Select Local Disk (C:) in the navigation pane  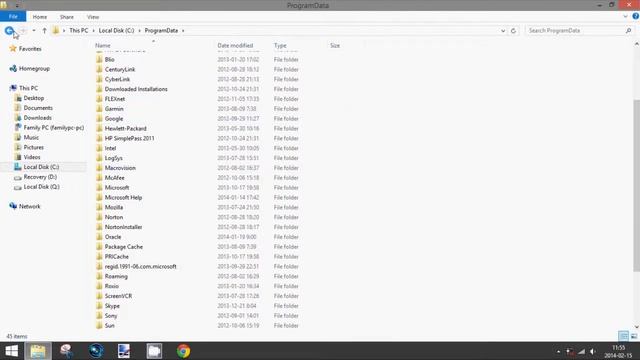[x=41, y=167]
